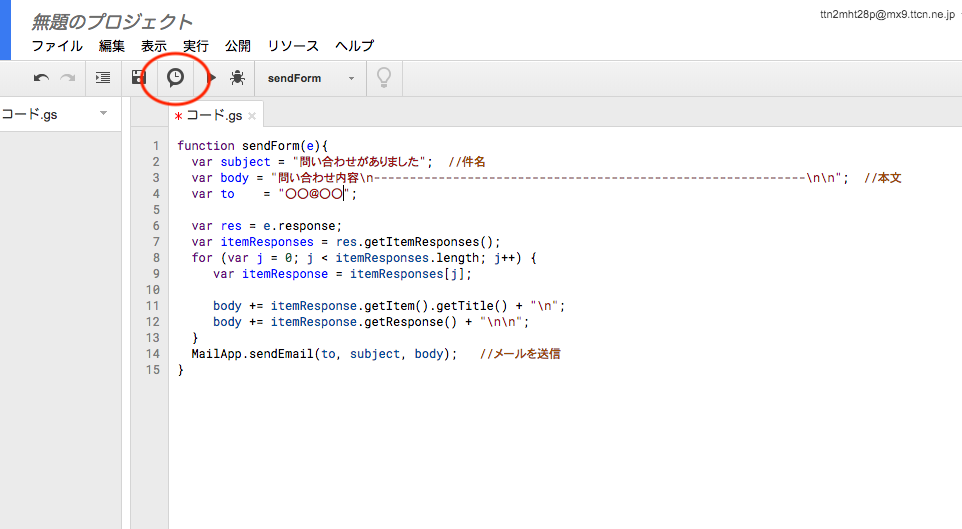Viewport: 962px width, 529px height.
Task: Open the current project's triggers clock icon
Action: click(175, 77)
